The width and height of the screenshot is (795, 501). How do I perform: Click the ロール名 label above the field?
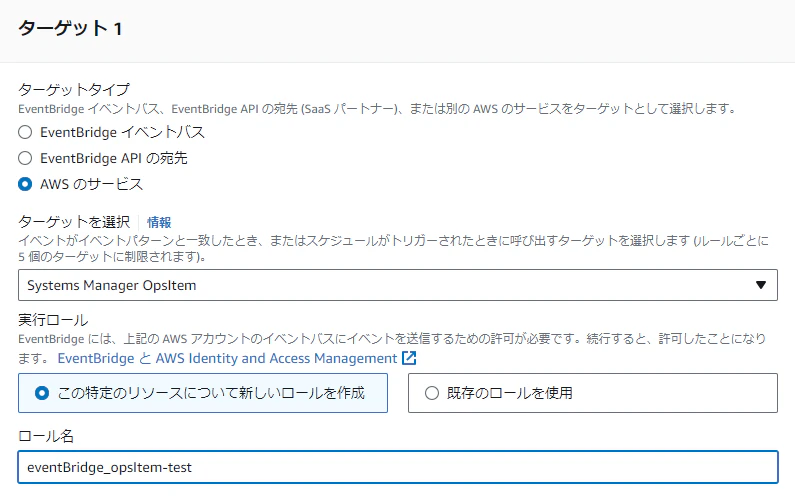(x=46, y=436)
